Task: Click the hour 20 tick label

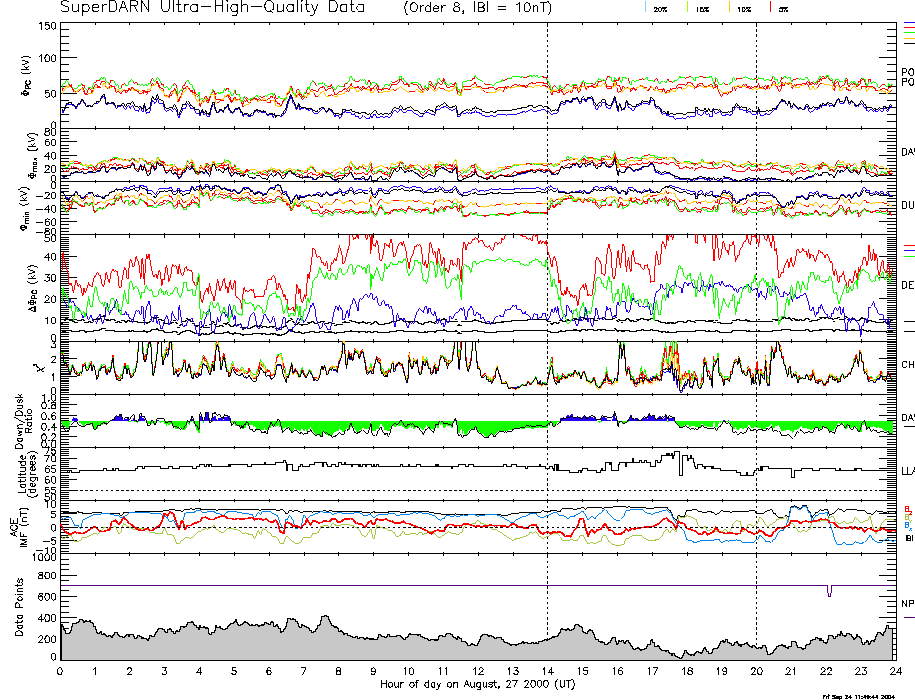Action: tap(756, 673)
